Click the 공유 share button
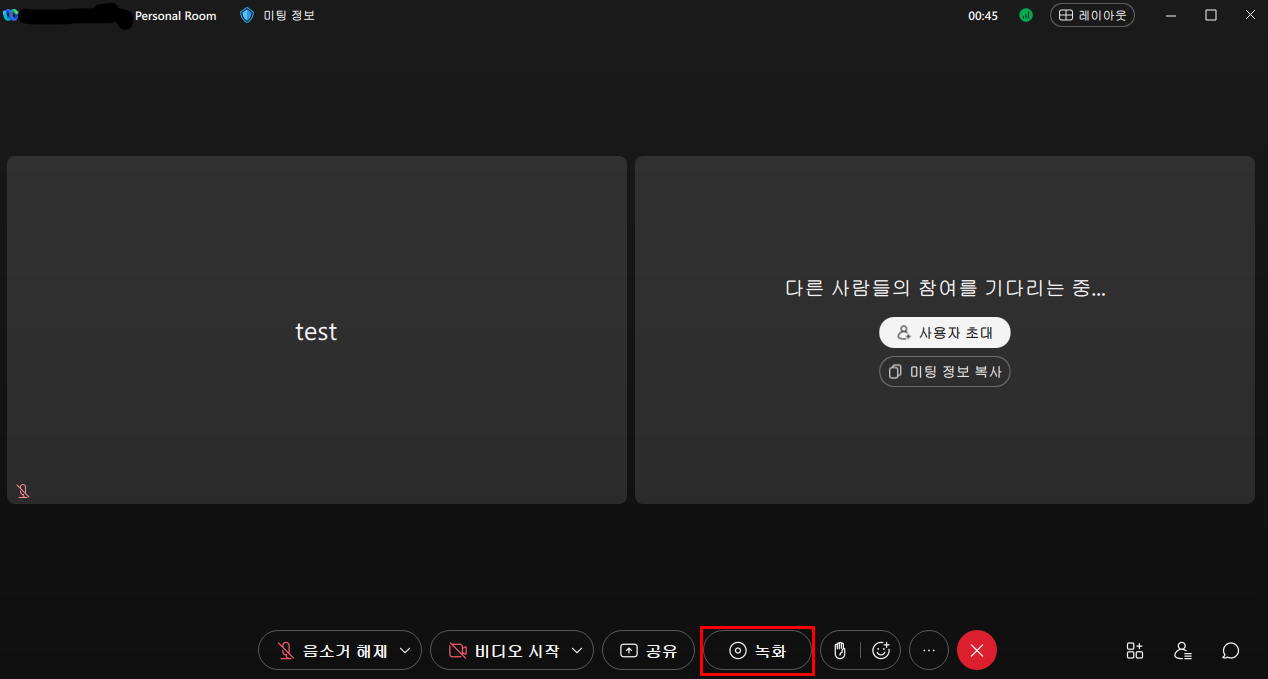The width and height of the screenshot is (1268, 679). click(x=648, y=650)
